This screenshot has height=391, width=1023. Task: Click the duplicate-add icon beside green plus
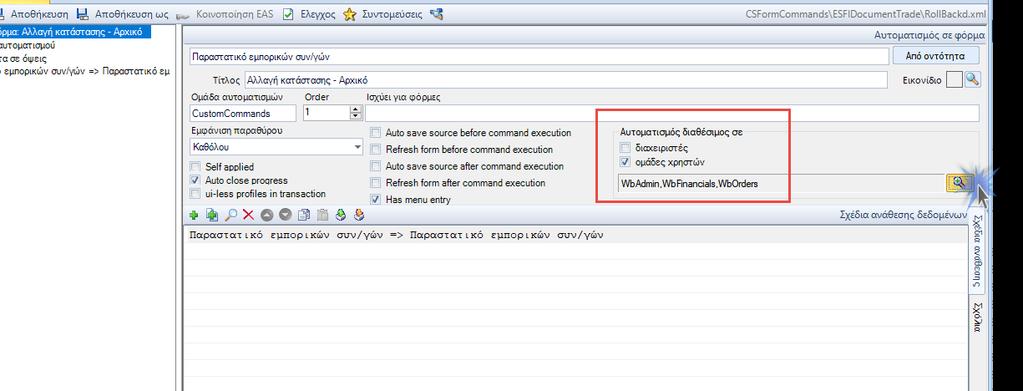tap(212, 214)
